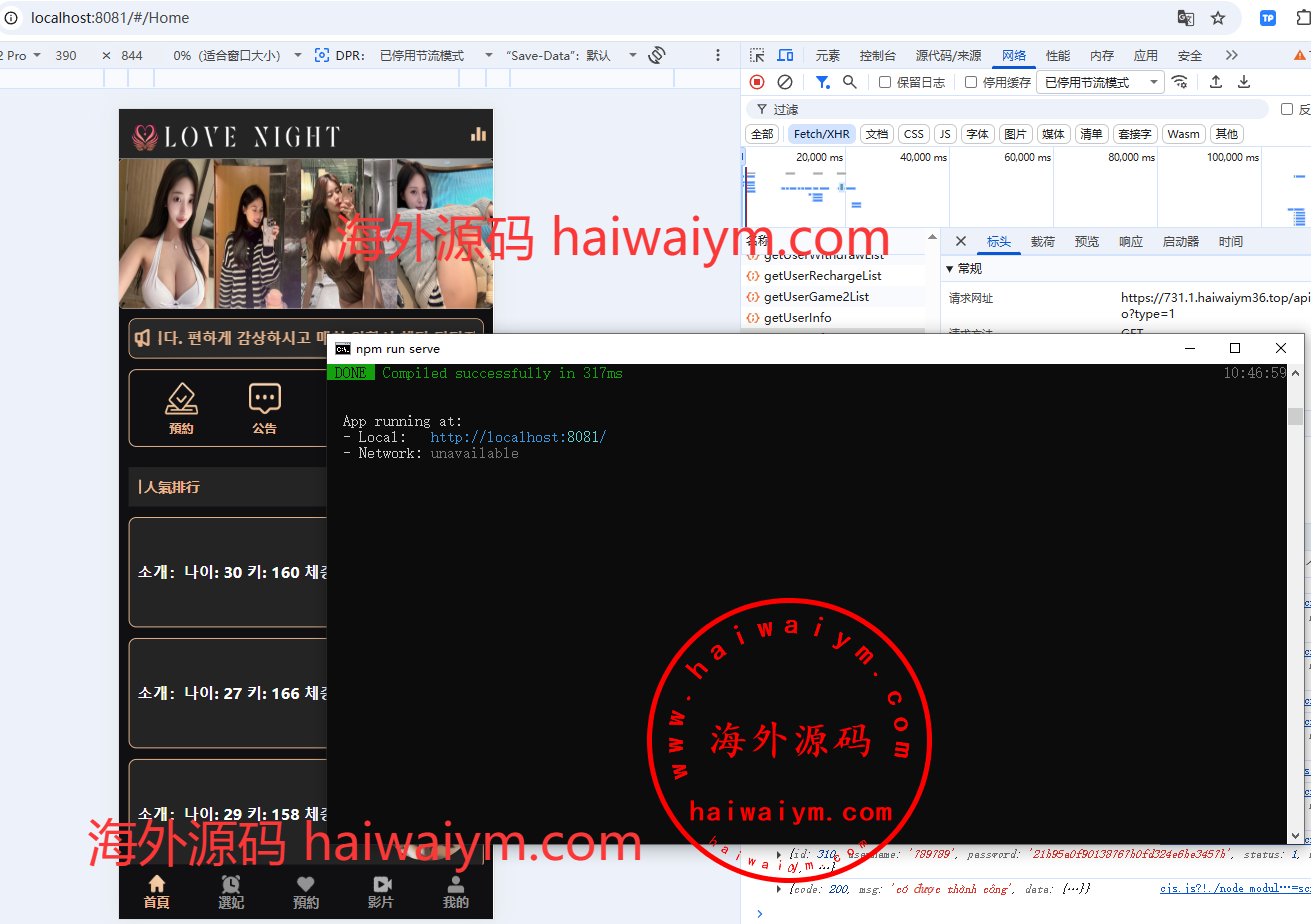
Task: Open 我的 profile in bottom navigation
Action: [x=456, y=892]
